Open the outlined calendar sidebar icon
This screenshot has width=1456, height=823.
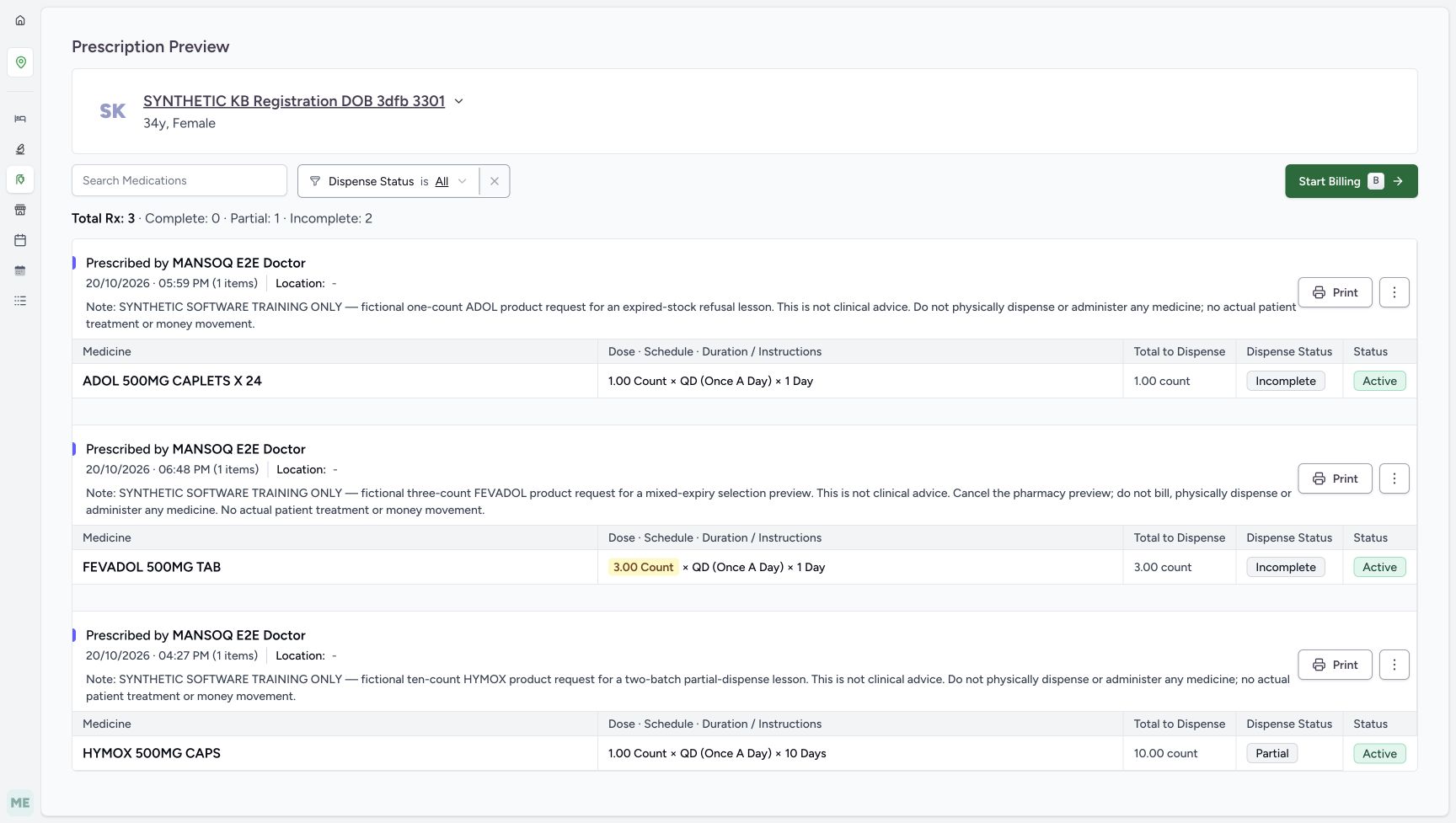(20, 240)
